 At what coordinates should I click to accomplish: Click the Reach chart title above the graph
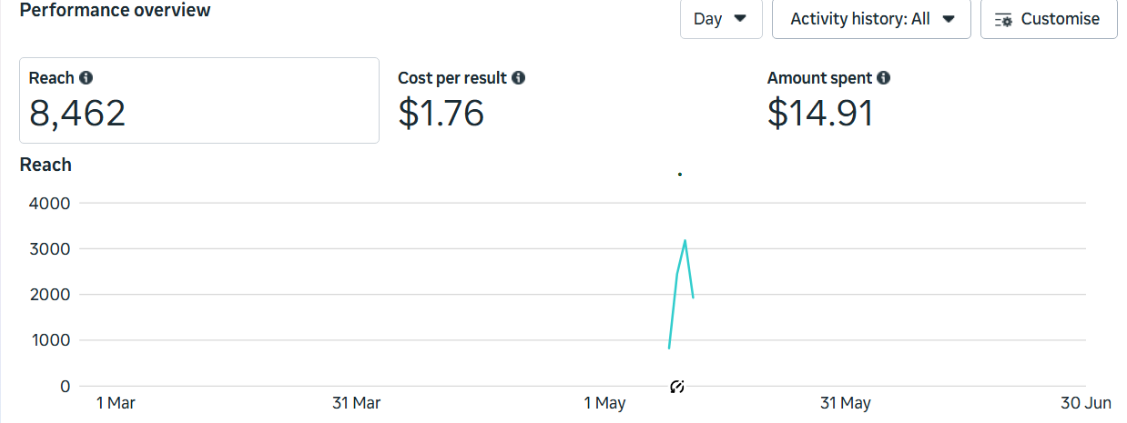coord(46,165)
